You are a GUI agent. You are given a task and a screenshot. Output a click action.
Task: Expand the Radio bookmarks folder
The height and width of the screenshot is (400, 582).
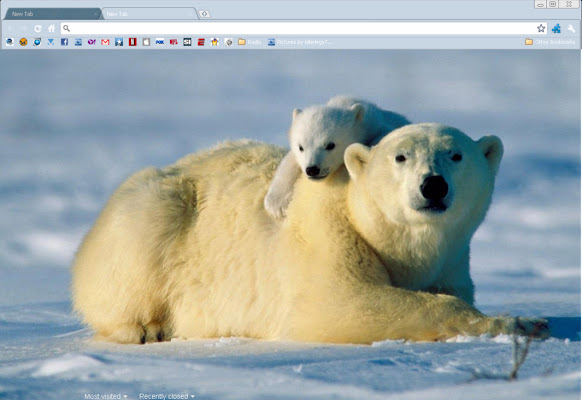pyautogui.click(x=249, y=42)
